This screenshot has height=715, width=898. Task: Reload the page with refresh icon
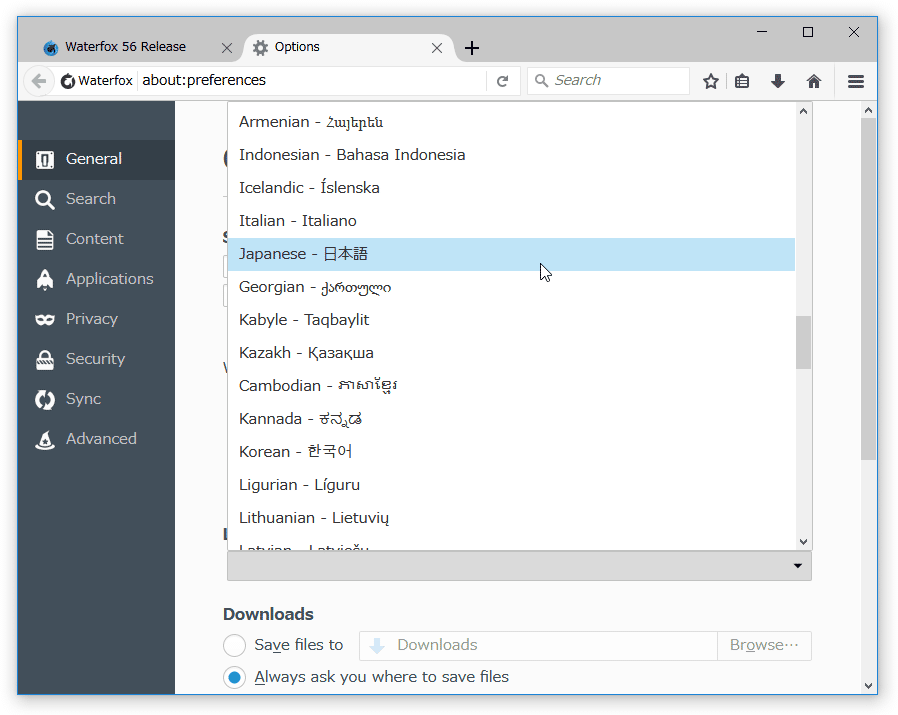tap(502, 81)
